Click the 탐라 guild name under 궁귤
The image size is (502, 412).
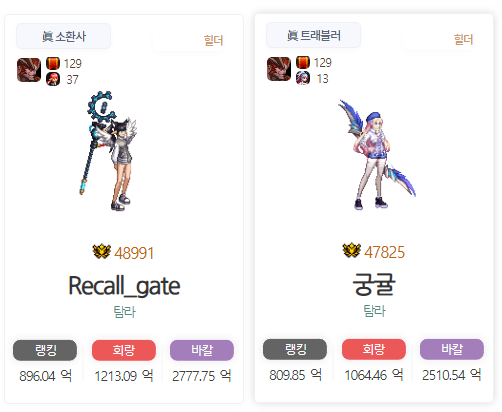(374, 311)
